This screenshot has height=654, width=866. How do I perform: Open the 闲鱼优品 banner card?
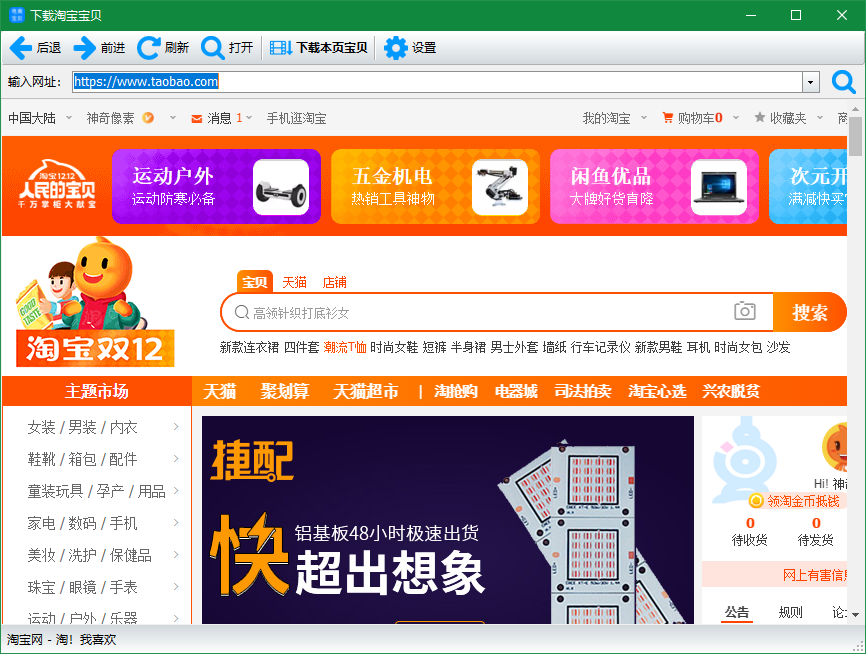point(654,187)
